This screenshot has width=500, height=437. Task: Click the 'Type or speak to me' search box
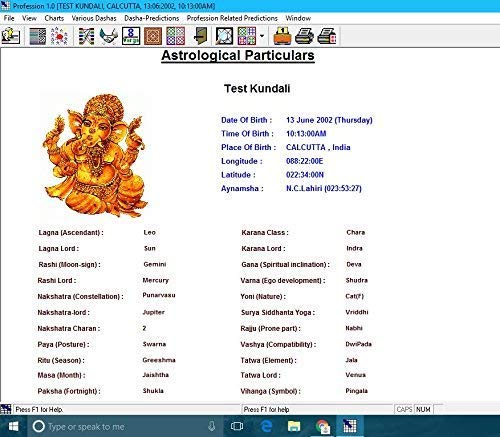pos(124,426)
